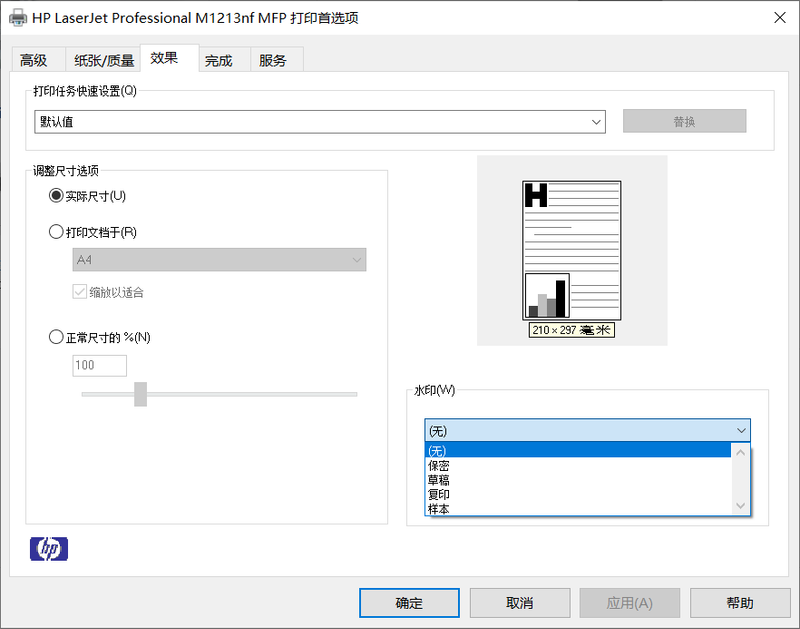Click the printer icon in title bar
The height and width of the screenshot is (629, 800).
click(x=18, y=18)
